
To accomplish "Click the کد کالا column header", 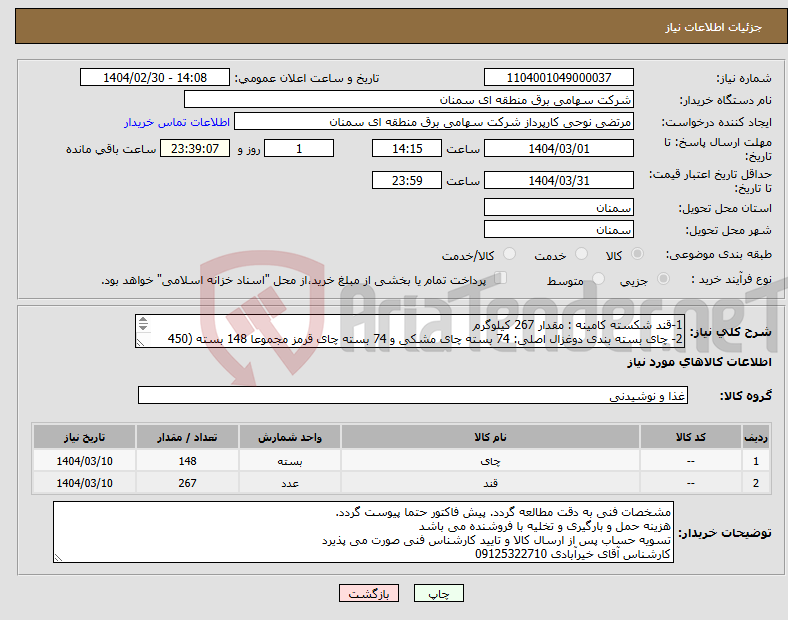I will [691, 437].
